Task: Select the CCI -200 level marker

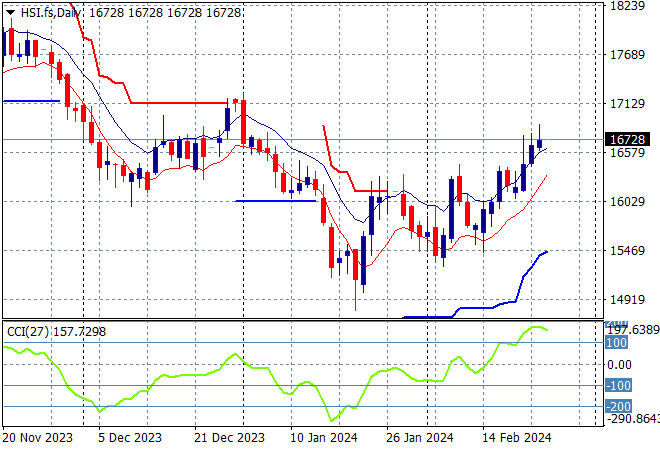Action: pyautogui.click(x=617, y=407)
